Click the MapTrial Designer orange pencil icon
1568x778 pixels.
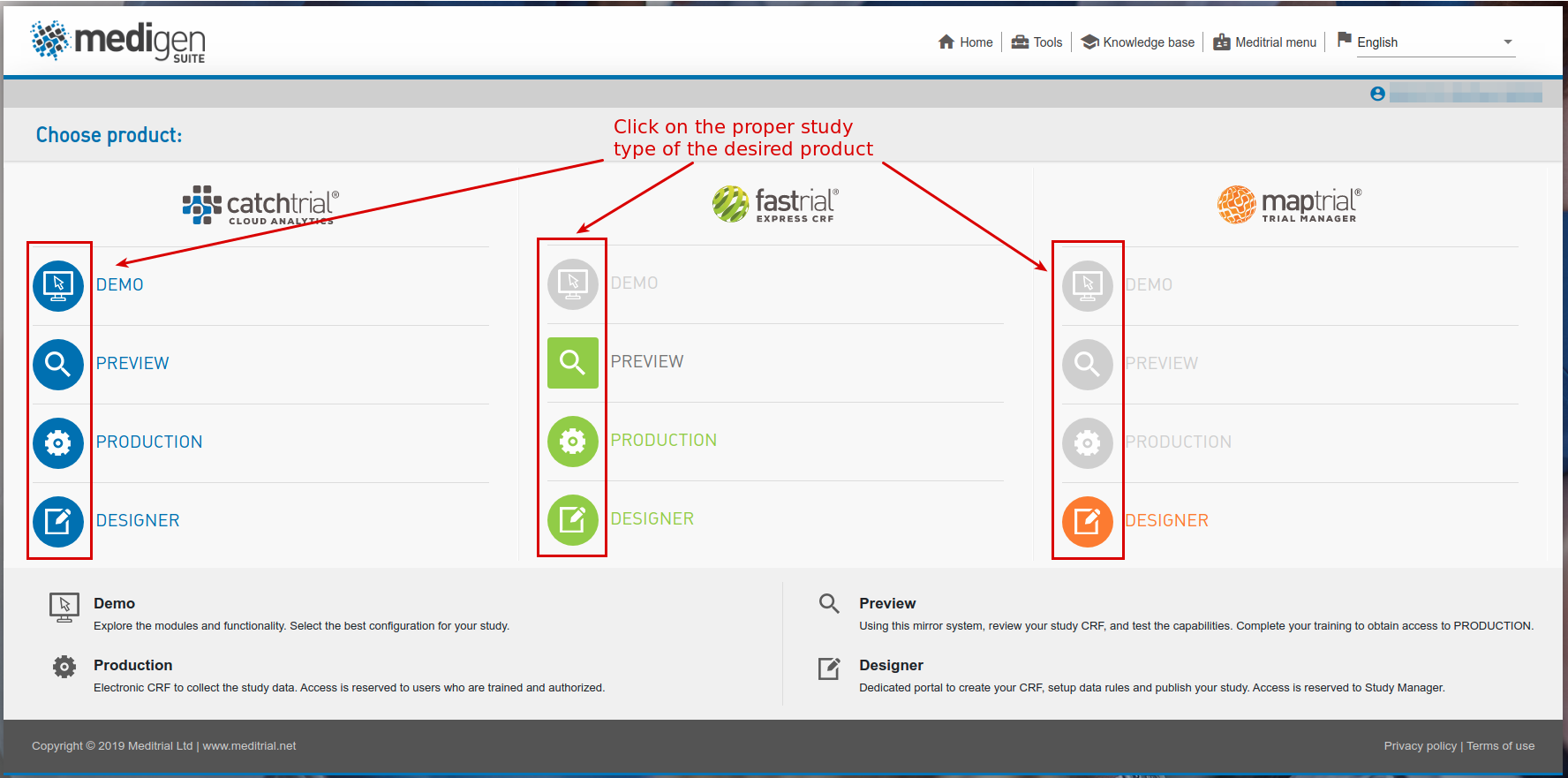point(1088,522)
